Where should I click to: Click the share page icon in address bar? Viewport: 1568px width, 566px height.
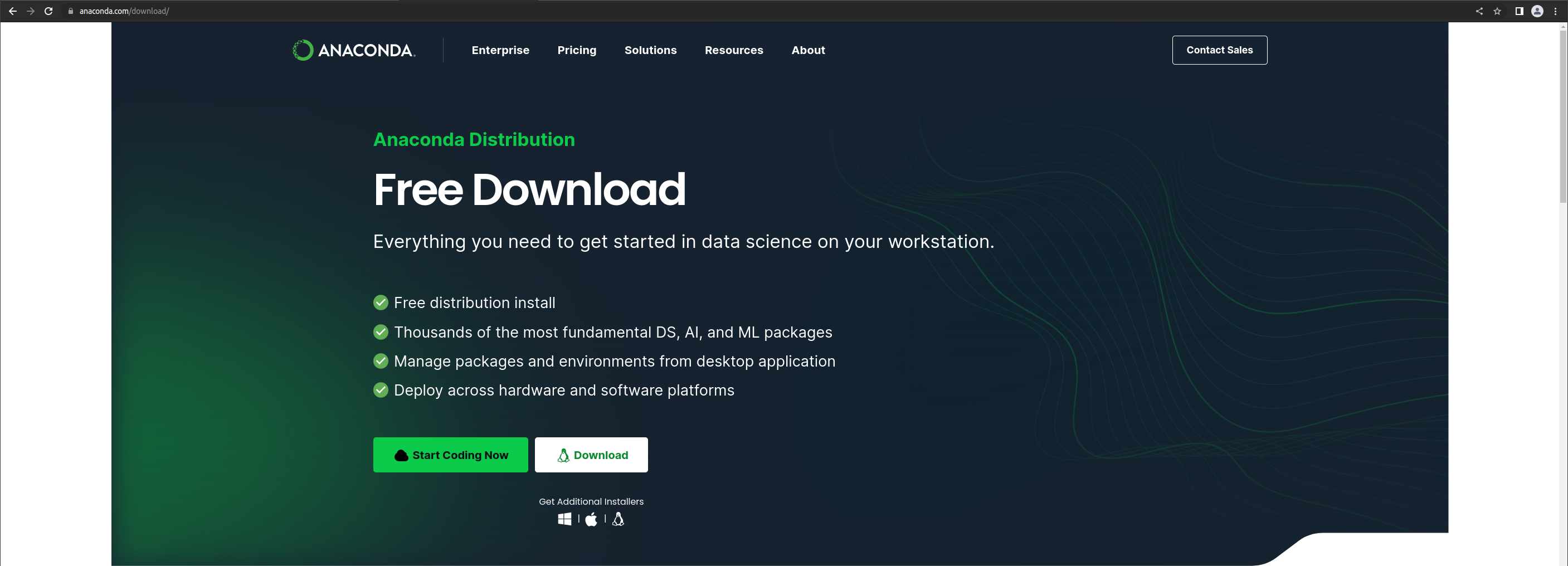coord(1479,11)
